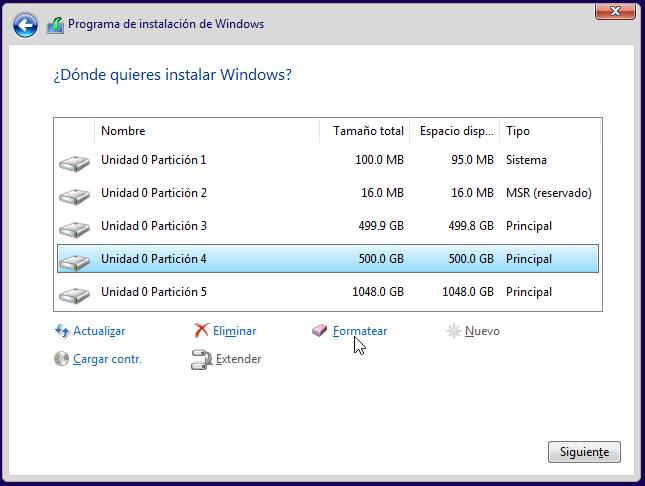Close the Windows setup window
Screen dimensions: 645x486
pos(615,11)
